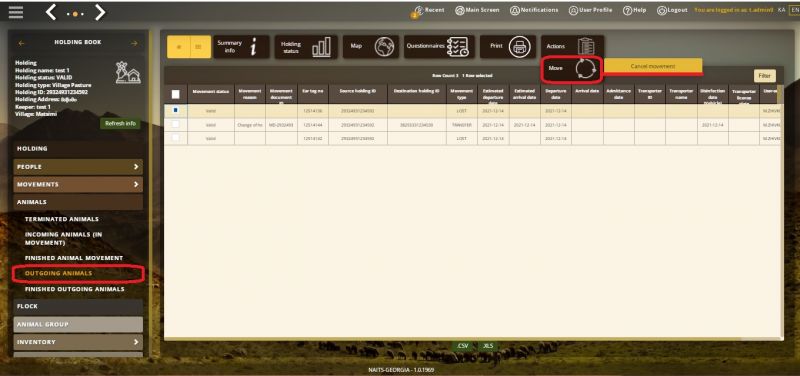
Task: Open the Recent items list
Action: (x=429, y=11)
